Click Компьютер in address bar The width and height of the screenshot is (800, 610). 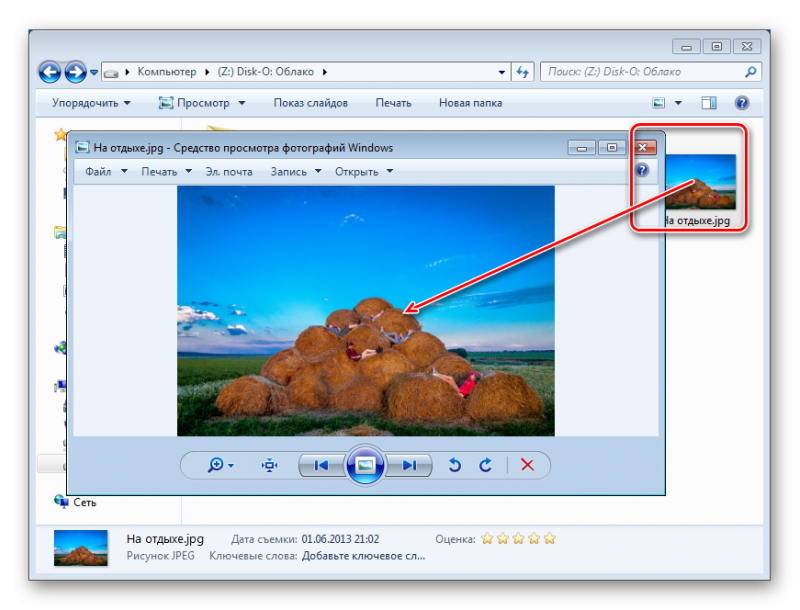point(167,72)
